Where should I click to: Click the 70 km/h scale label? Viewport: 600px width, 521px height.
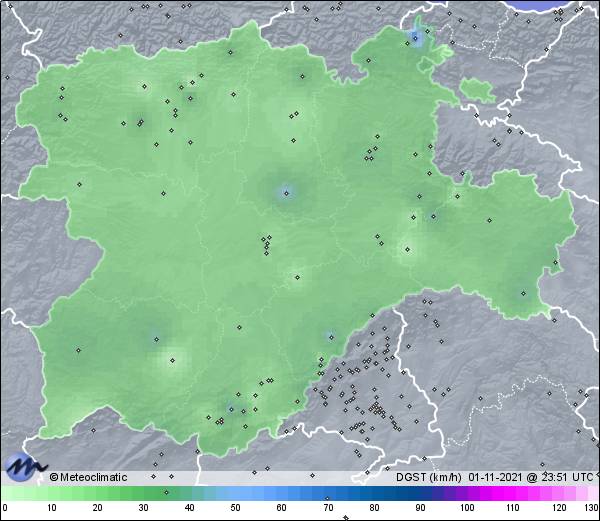tap(328, 508)
